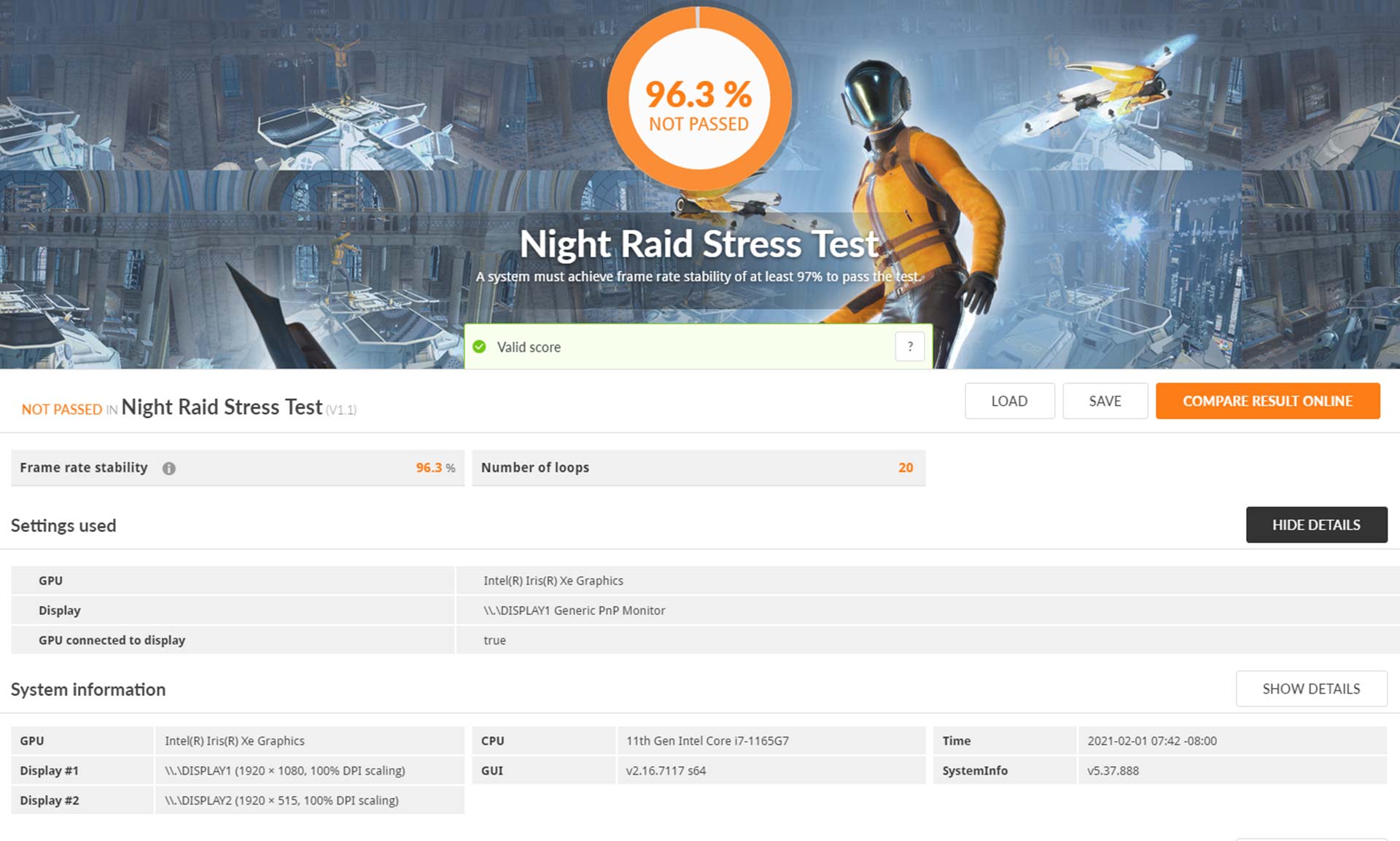Select the Time value 2021-02-01 07:42
Image resolution: width=1400 pixels, height=841 pixels.
point(1152,741)
